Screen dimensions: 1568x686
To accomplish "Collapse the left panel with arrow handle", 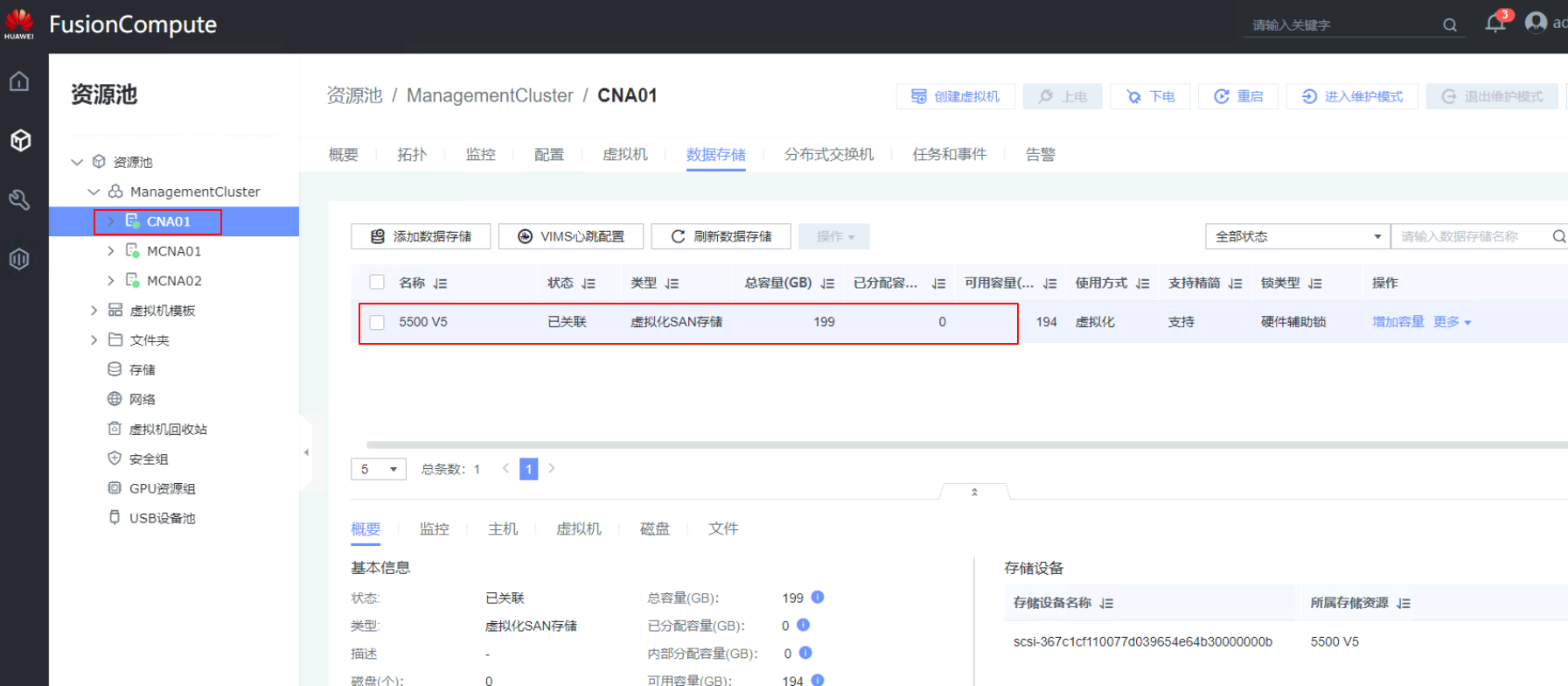I will [x=306, y=452].
